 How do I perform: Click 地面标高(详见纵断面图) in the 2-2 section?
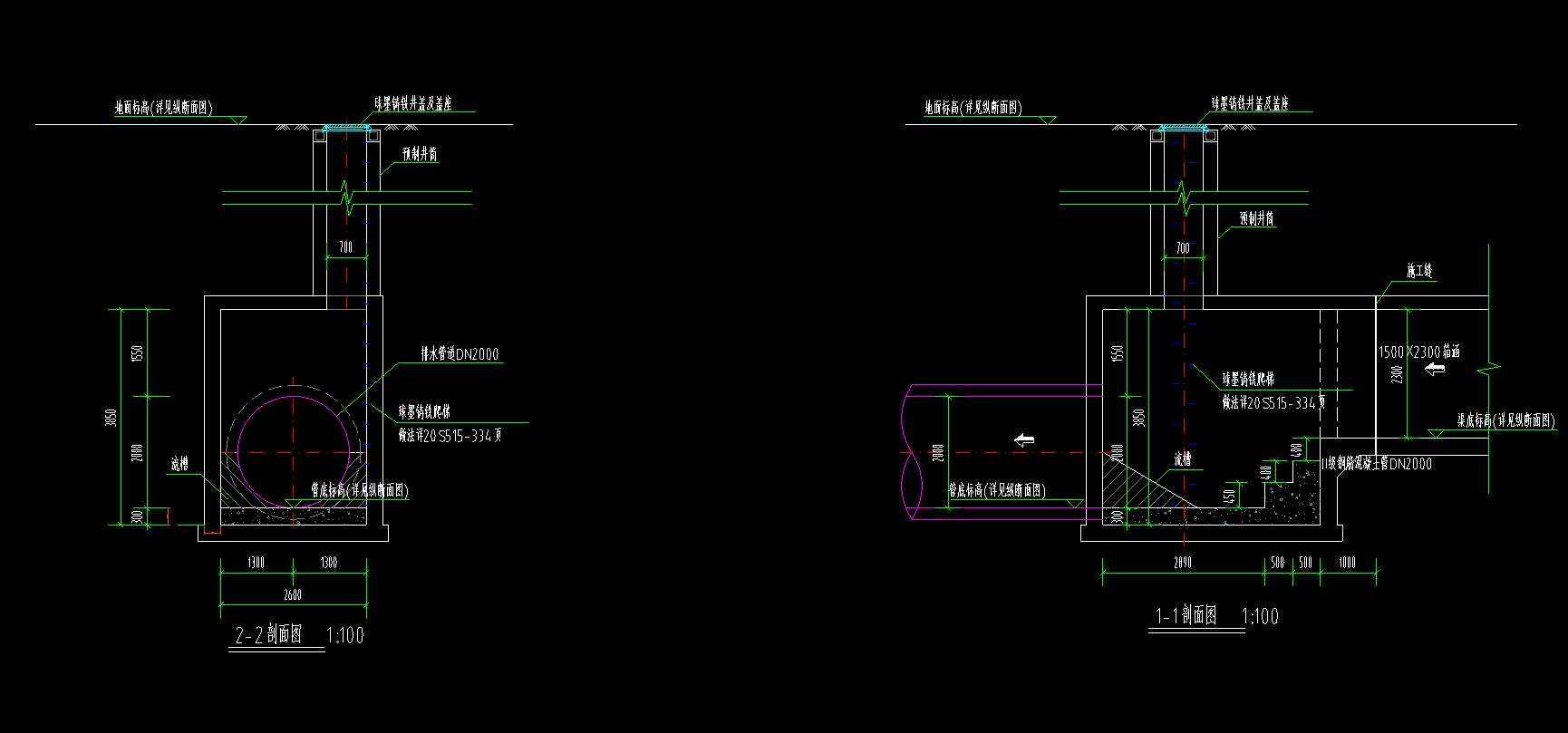[163, 108]
